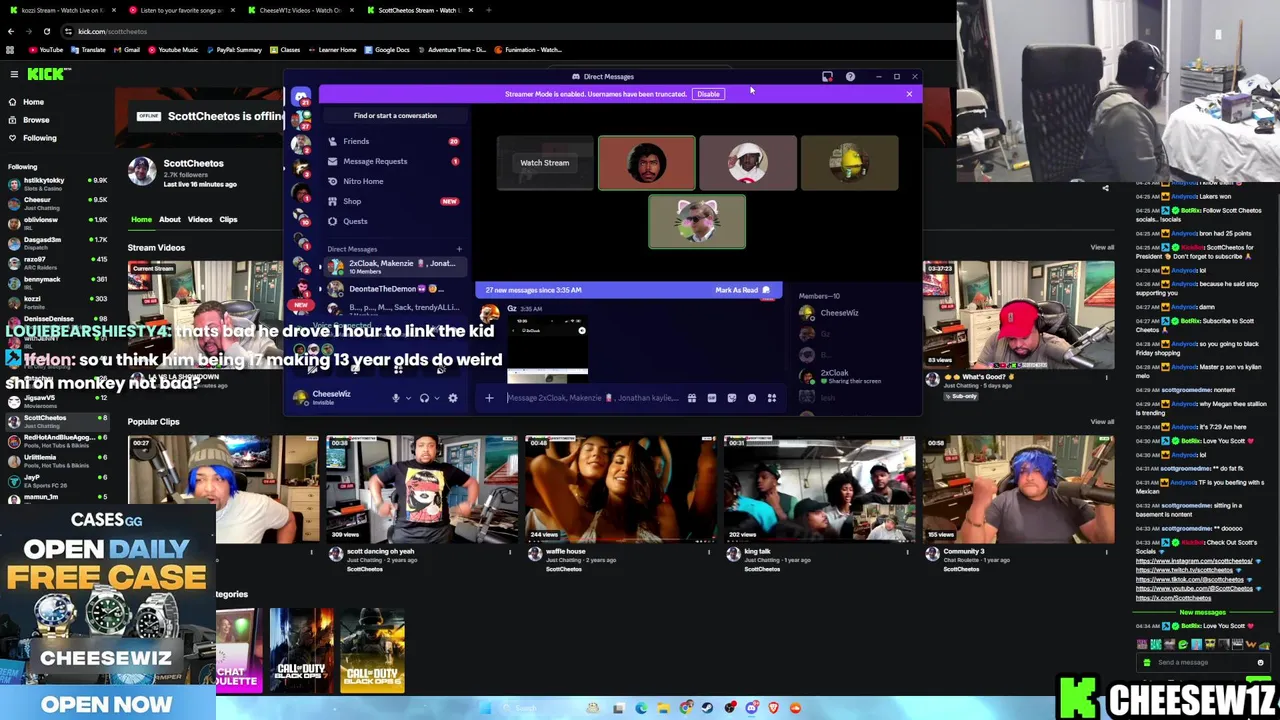Click attachment plus in message box

[x=489, y=398]
